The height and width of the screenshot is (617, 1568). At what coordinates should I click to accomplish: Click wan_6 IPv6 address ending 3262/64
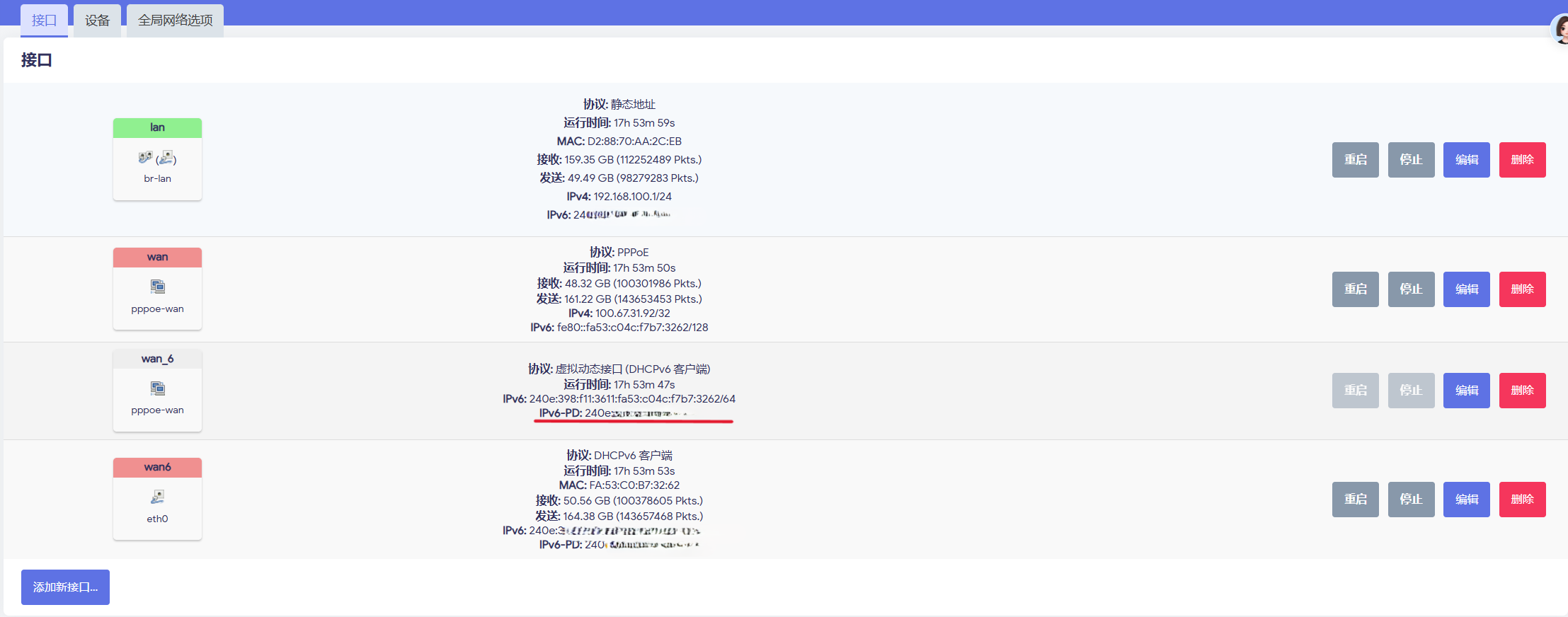pos(619,399)
